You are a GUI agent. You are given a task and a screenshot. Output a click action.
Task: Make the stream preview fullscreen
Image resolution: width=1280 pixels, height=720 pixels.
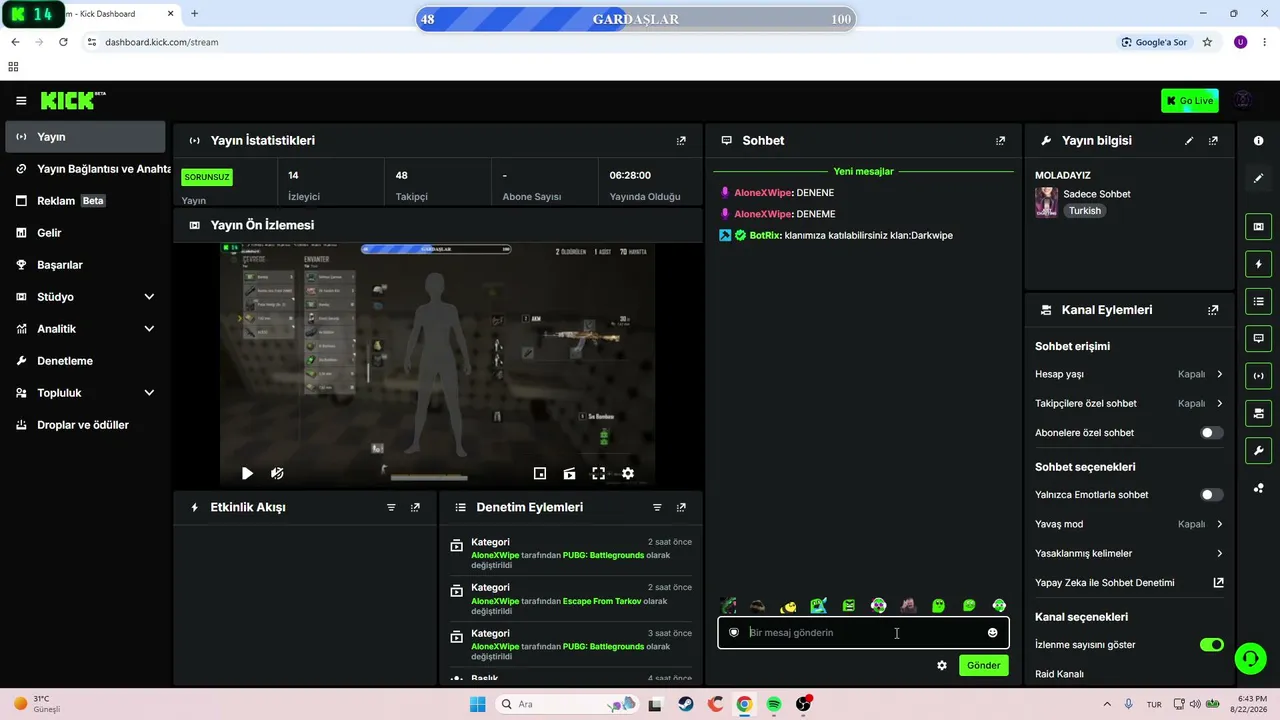598,473
